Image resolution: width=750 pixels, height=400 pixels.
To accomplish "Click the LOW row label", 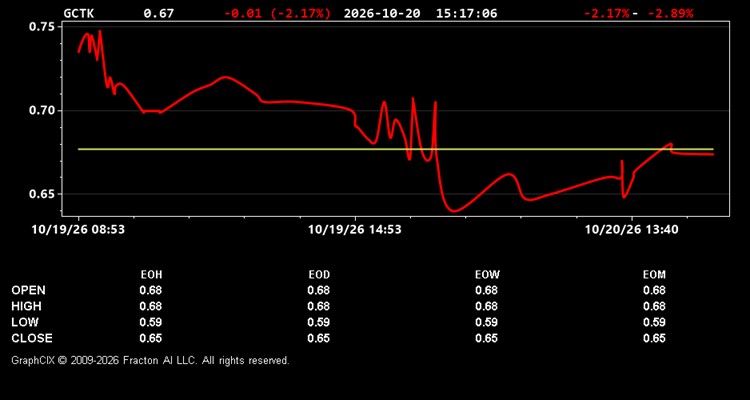I will click(x=25, y=322).
